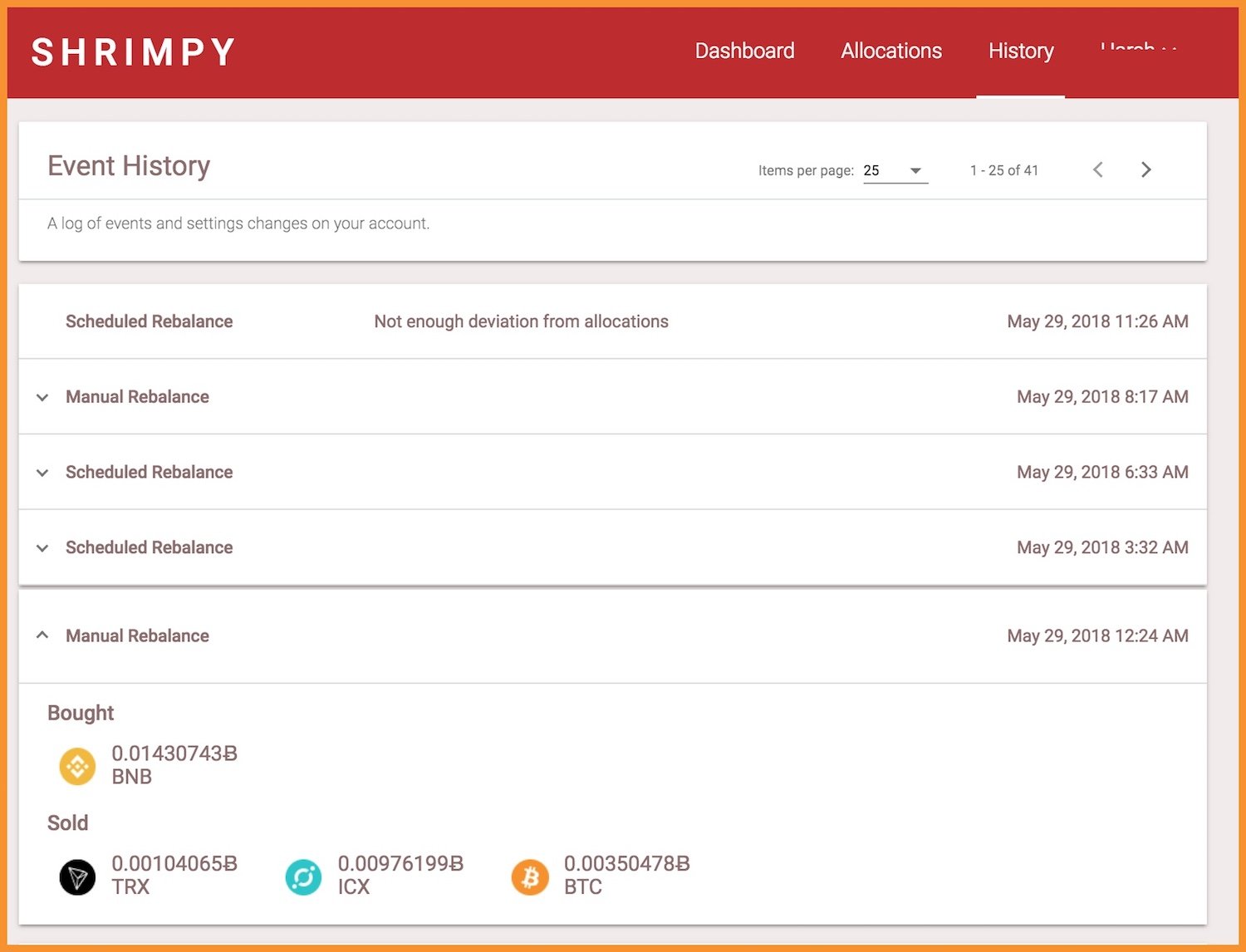
Task: Expand the 8:17 AM Manual Rebalance row
Action: pos(42,397)
